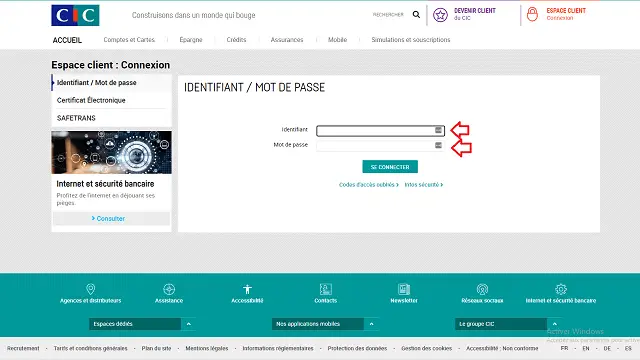
Task: Focus the Mot de passe input field
Action: point(380,146)
